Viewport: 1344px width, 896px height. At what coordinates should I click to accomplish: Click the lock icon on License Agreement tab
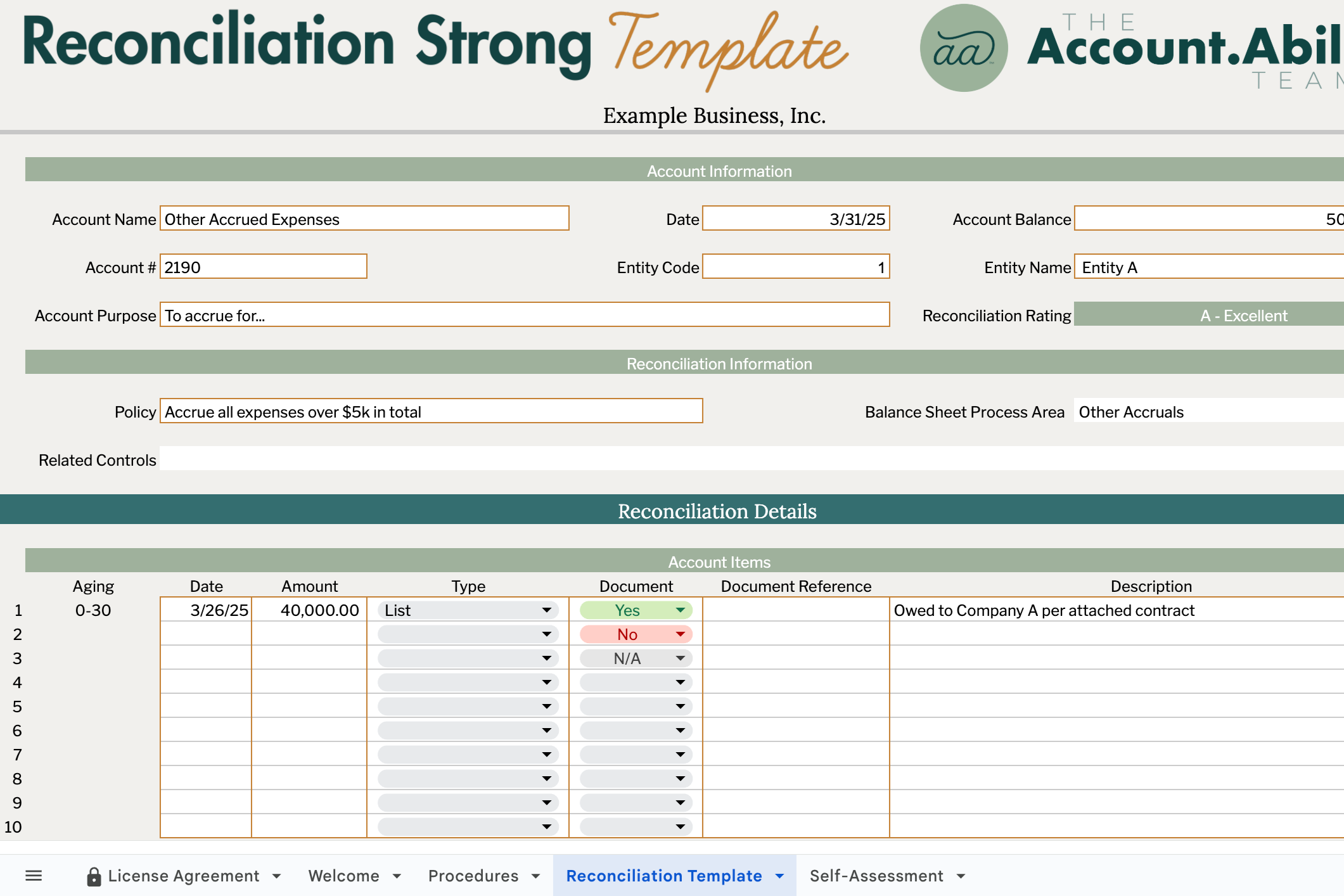(x=94, y=875)
